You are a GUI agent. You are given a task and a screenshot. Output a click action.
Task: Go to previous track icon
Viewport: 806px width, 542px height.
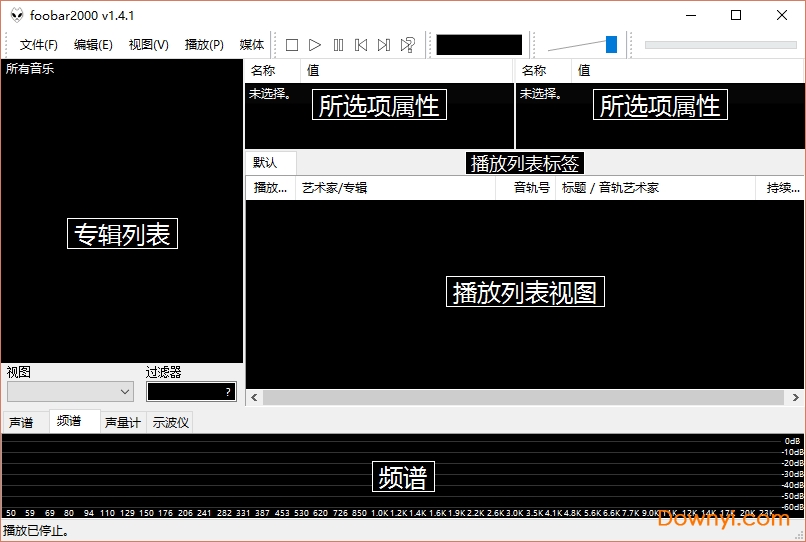coord(361,45)
